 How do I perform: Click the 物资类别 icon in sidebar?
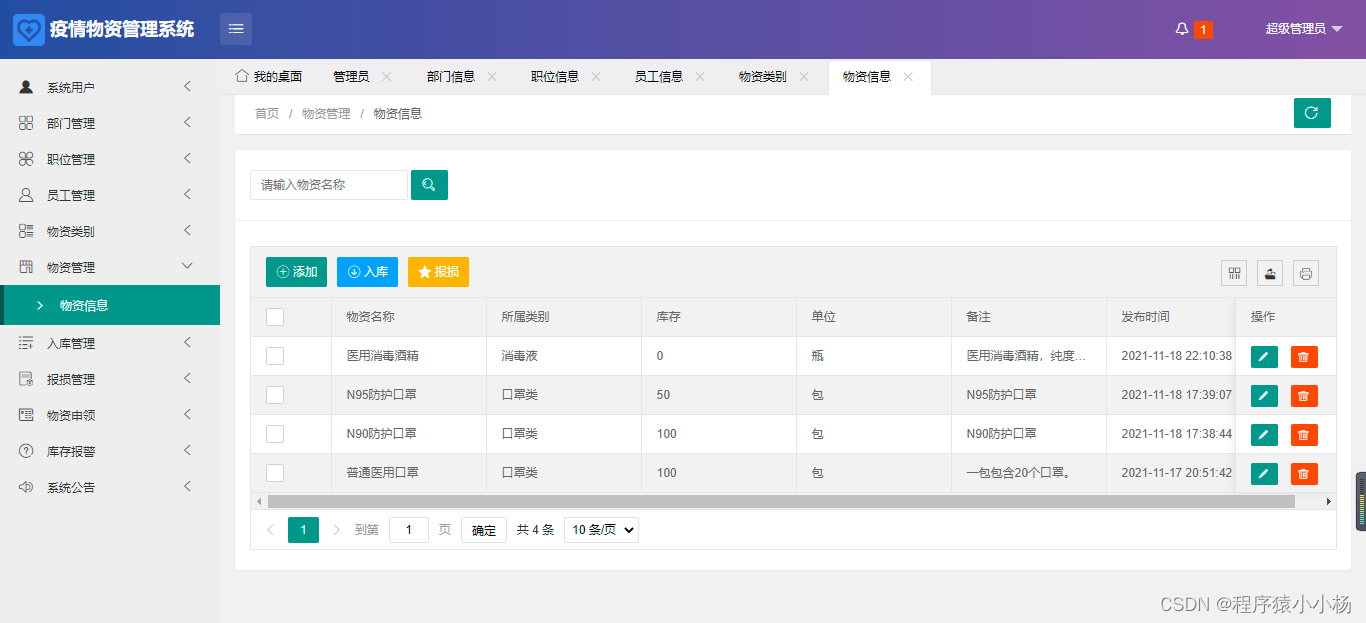(26, 231)
